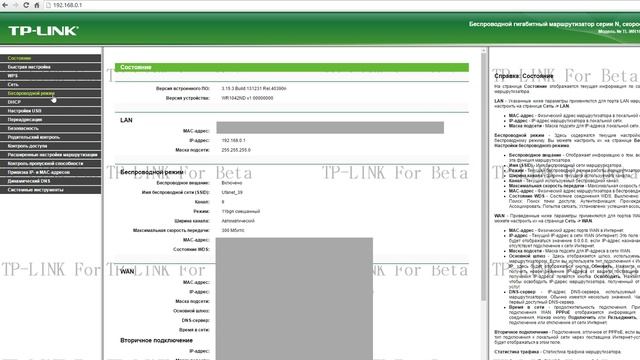640x360 pixels.
Task: Open the Динамический DNS menu item
Action: [x=51, y=181]
